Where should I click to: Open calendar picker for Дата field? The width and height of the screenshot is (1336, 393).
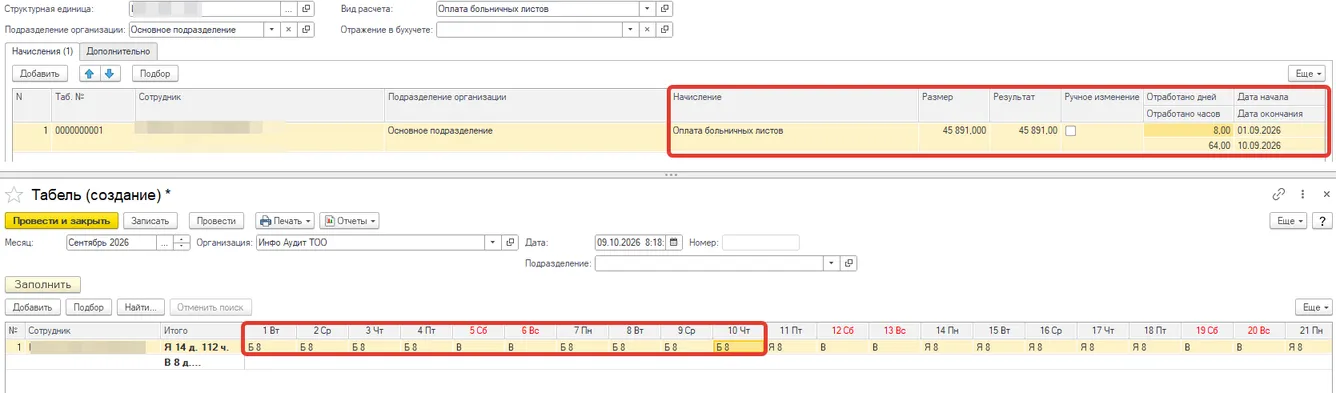click(675, 242)
